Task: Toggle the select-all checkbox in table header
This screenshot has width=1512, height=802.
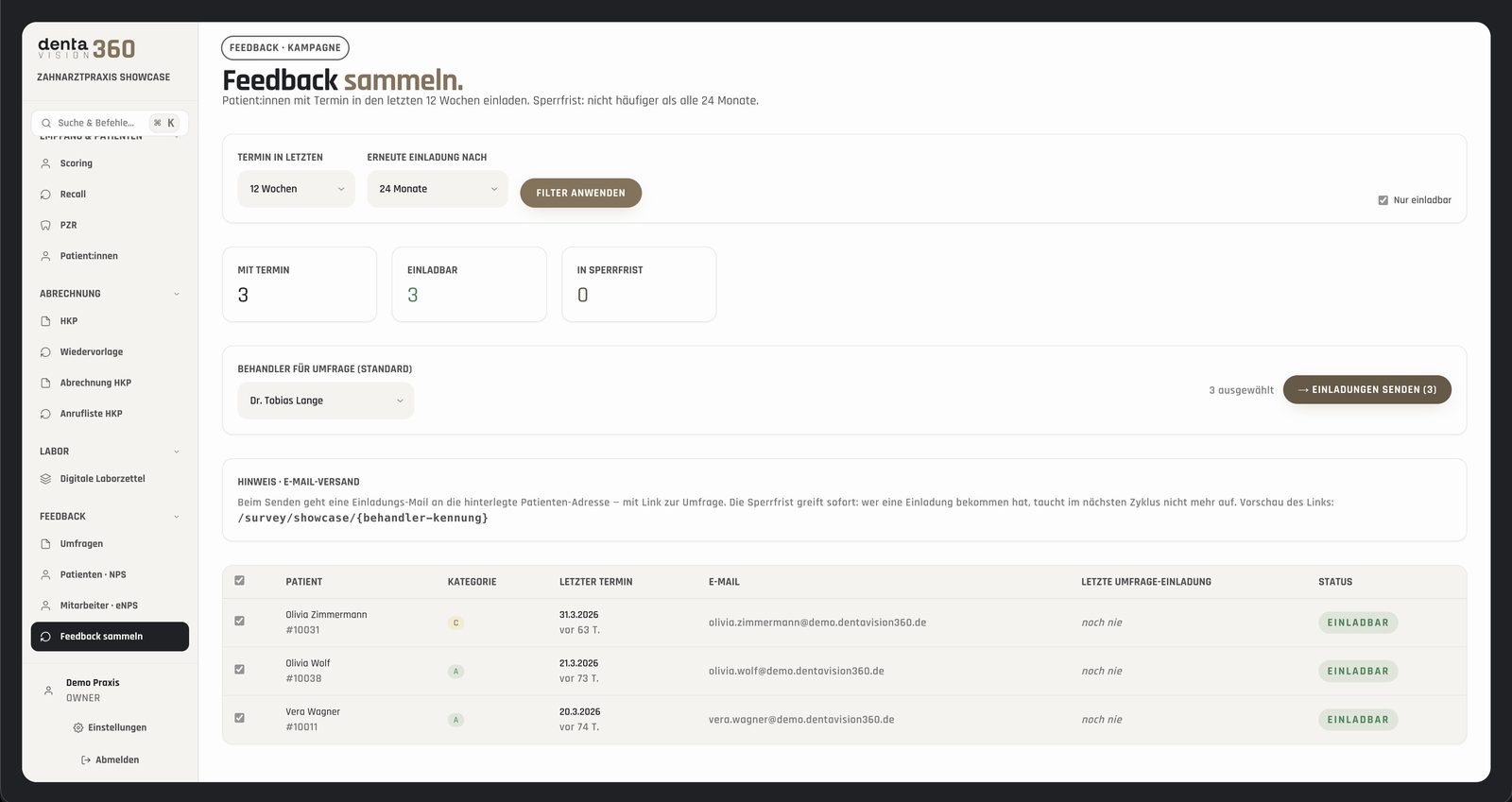Action: 239,581
